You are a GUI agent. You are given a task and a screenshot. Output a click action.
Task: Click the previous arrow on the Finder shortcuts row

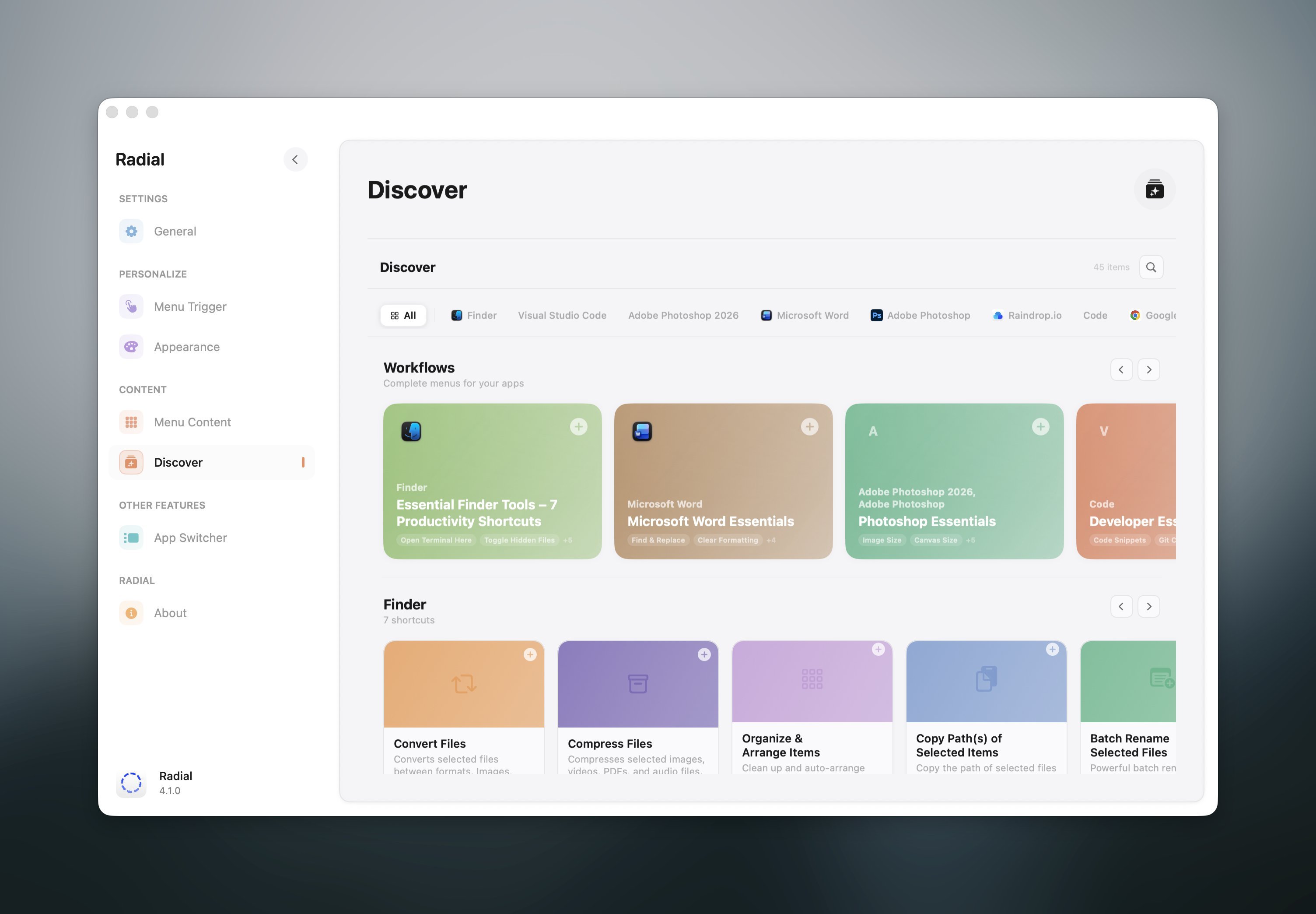(1121, 606)
